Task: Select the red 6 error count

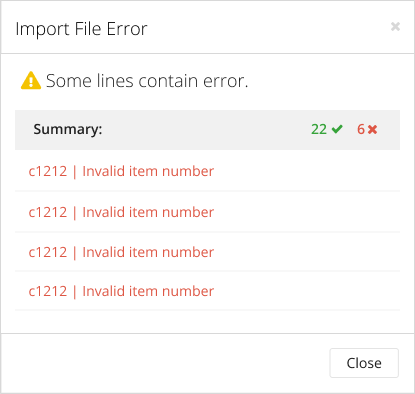Action: point(361,129)
